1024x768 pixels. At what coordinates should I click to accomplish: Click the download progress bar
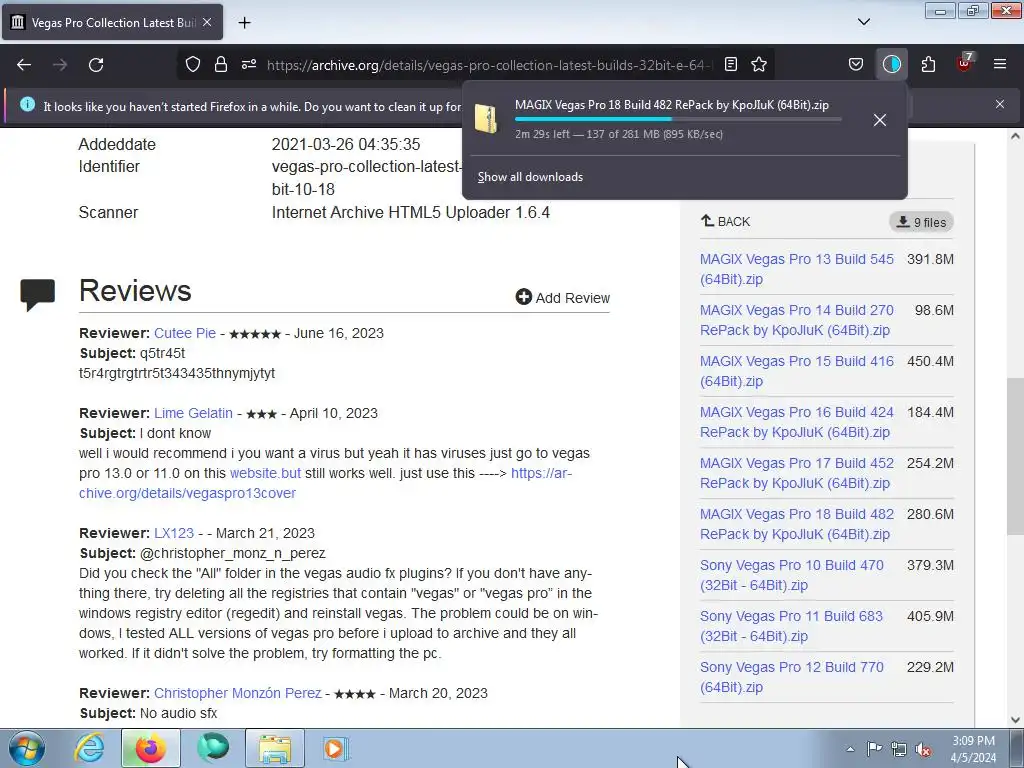[x=678, y=119]
